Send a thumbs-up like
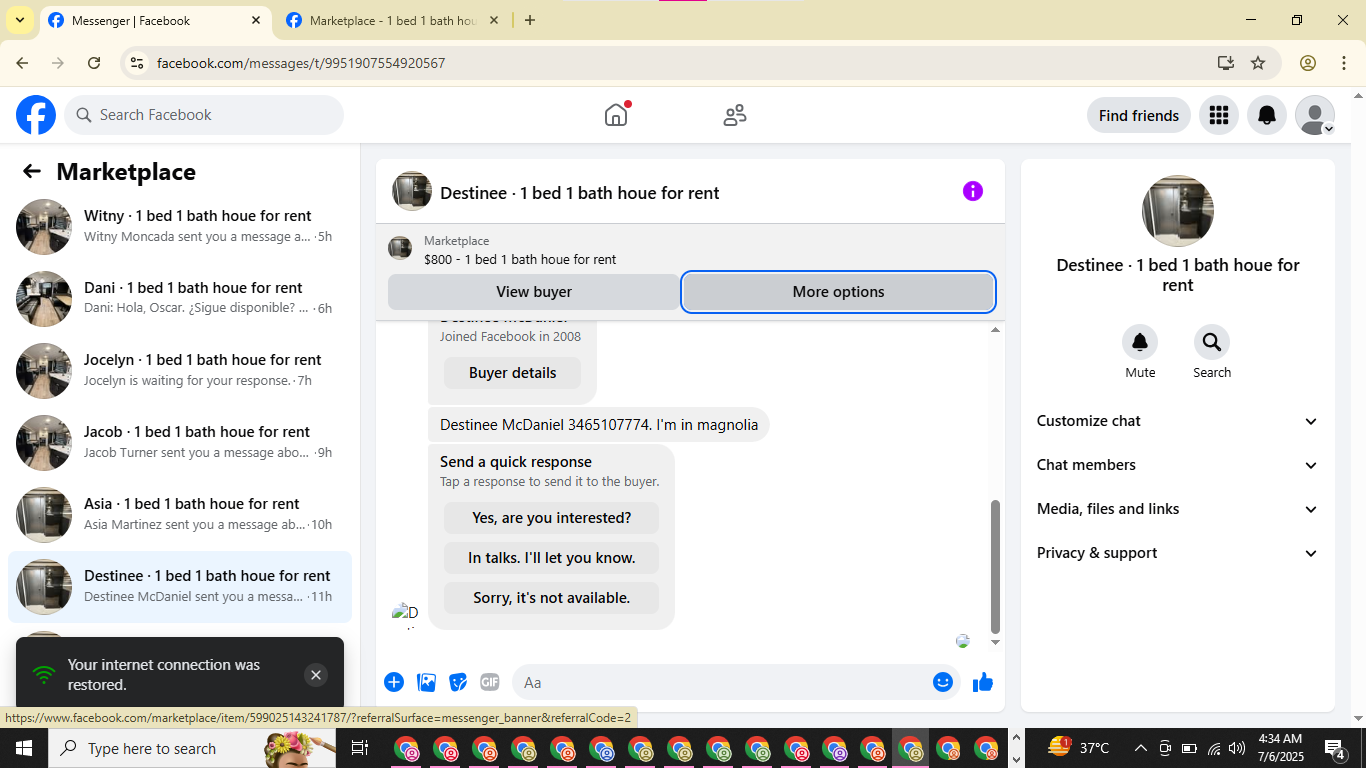Screen dimensions: 1366x768 [983, 682]
